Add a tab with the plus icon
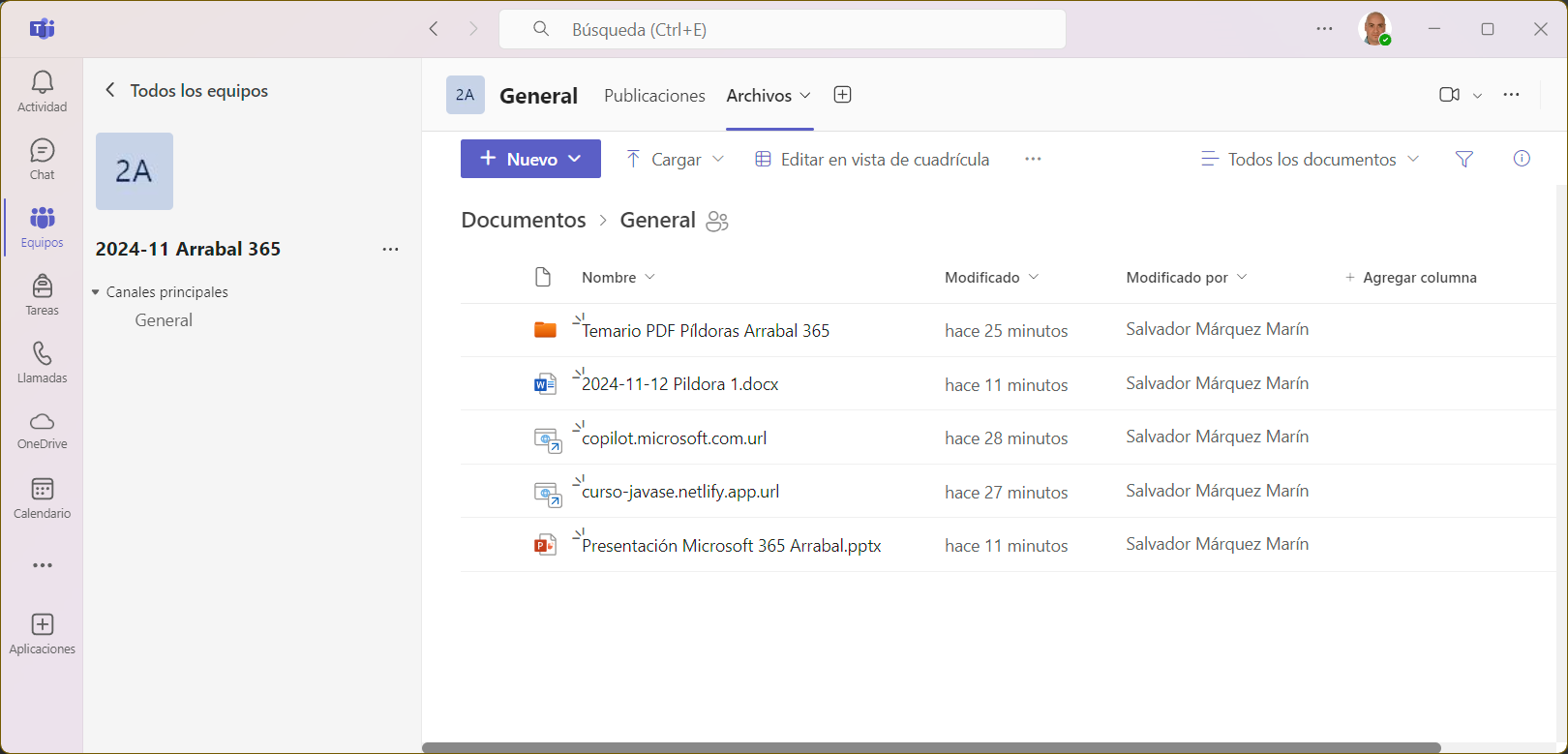Viewport: 1568px width, 754px height. tap(842, 95)
